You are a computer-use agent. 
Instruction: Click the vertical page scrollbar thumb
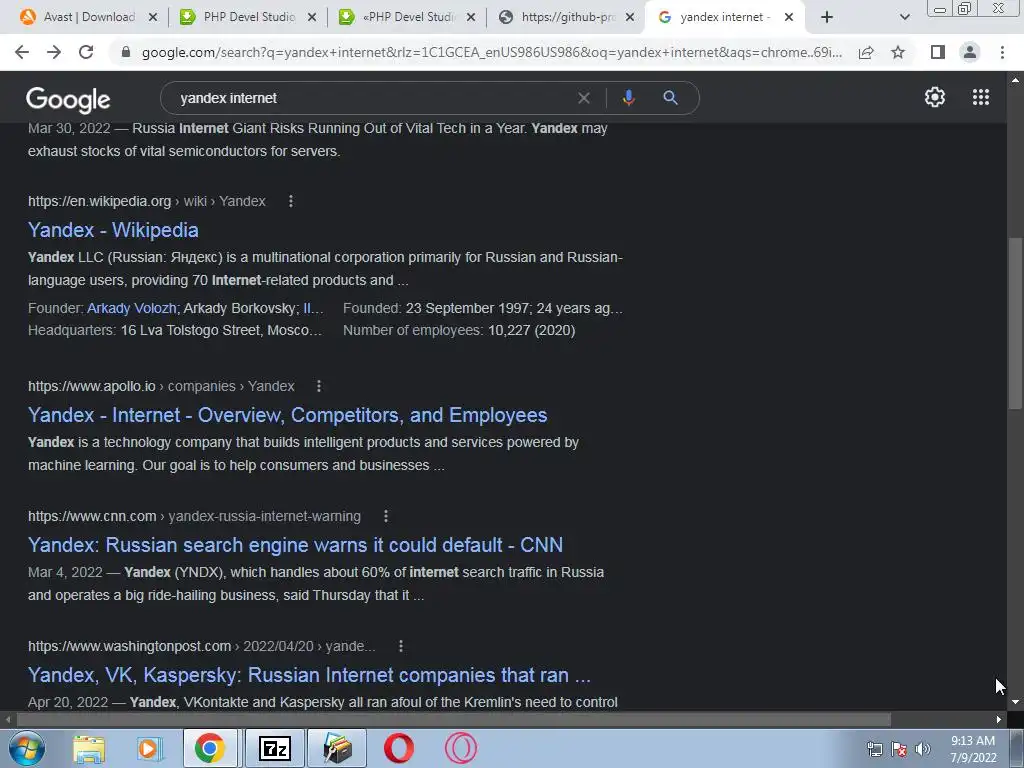pyautogui.click(x=1015, y=323)
